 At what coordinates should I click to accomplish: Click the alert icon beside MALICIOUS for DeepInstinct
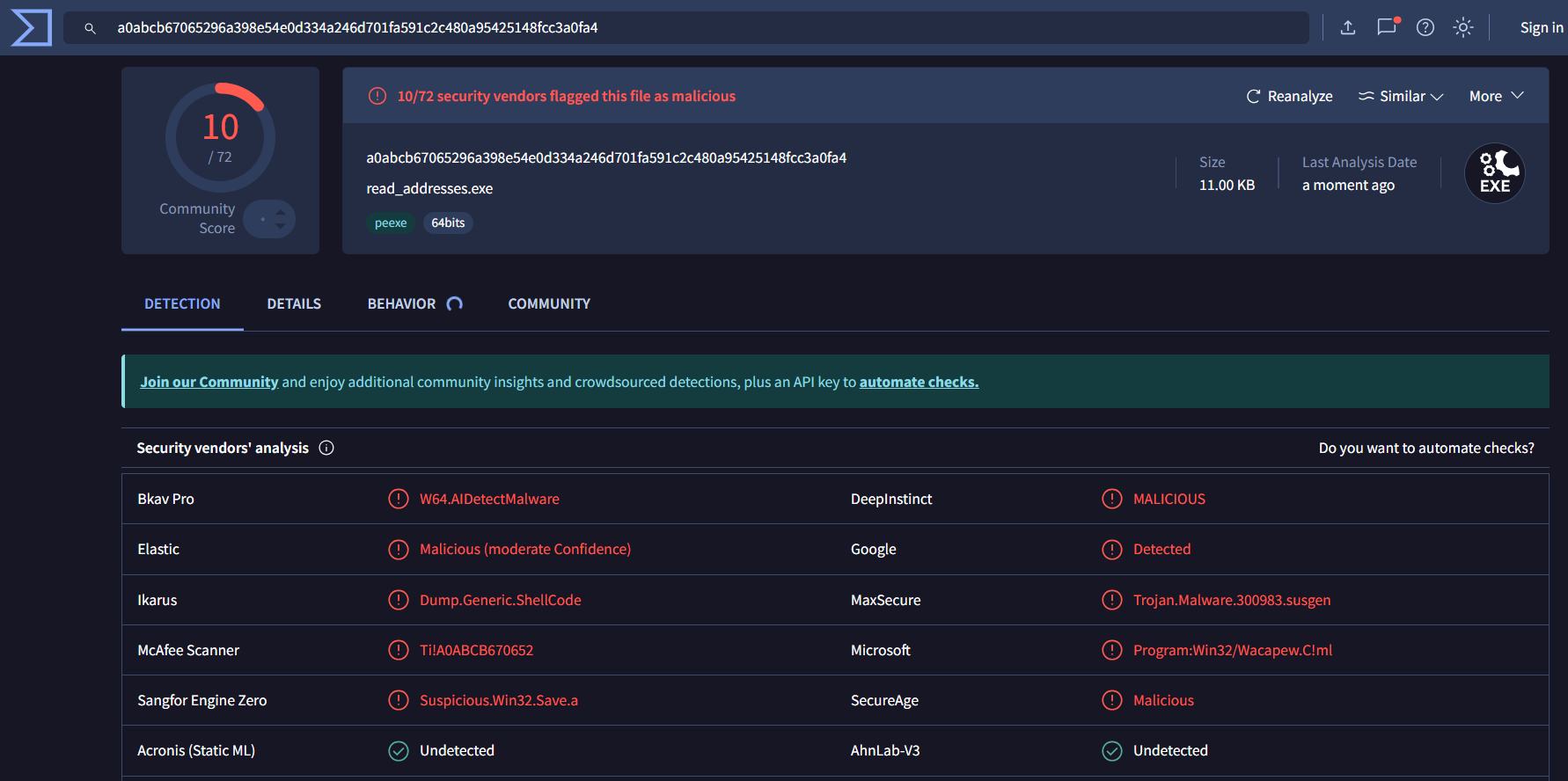1112,499
